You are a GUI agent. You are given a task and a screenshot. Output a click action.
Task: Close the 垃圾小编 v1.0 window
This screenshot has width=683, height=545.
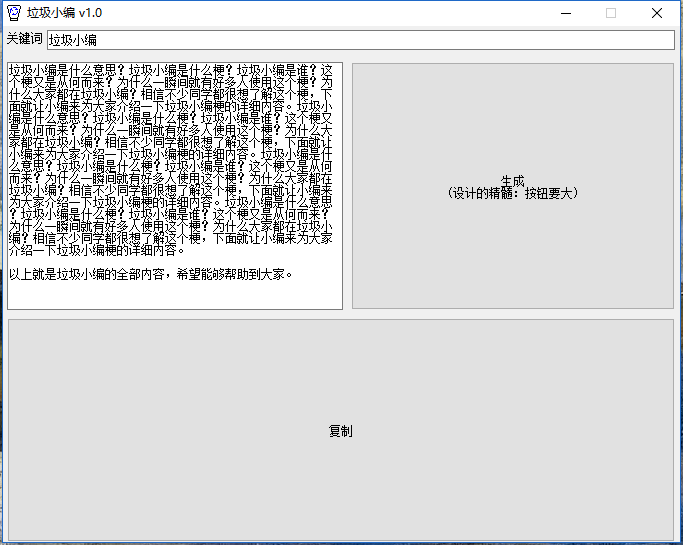point(656,14)
